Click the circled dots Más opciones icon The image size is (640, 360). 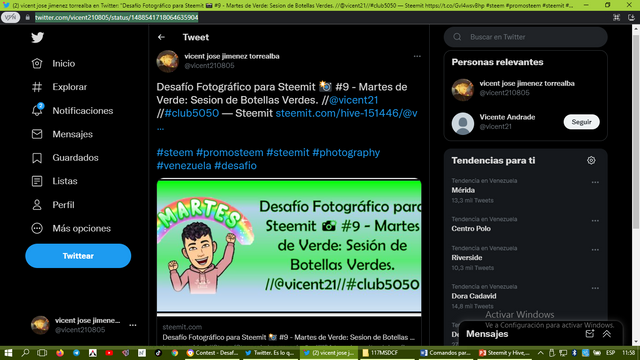click(37, 228)
